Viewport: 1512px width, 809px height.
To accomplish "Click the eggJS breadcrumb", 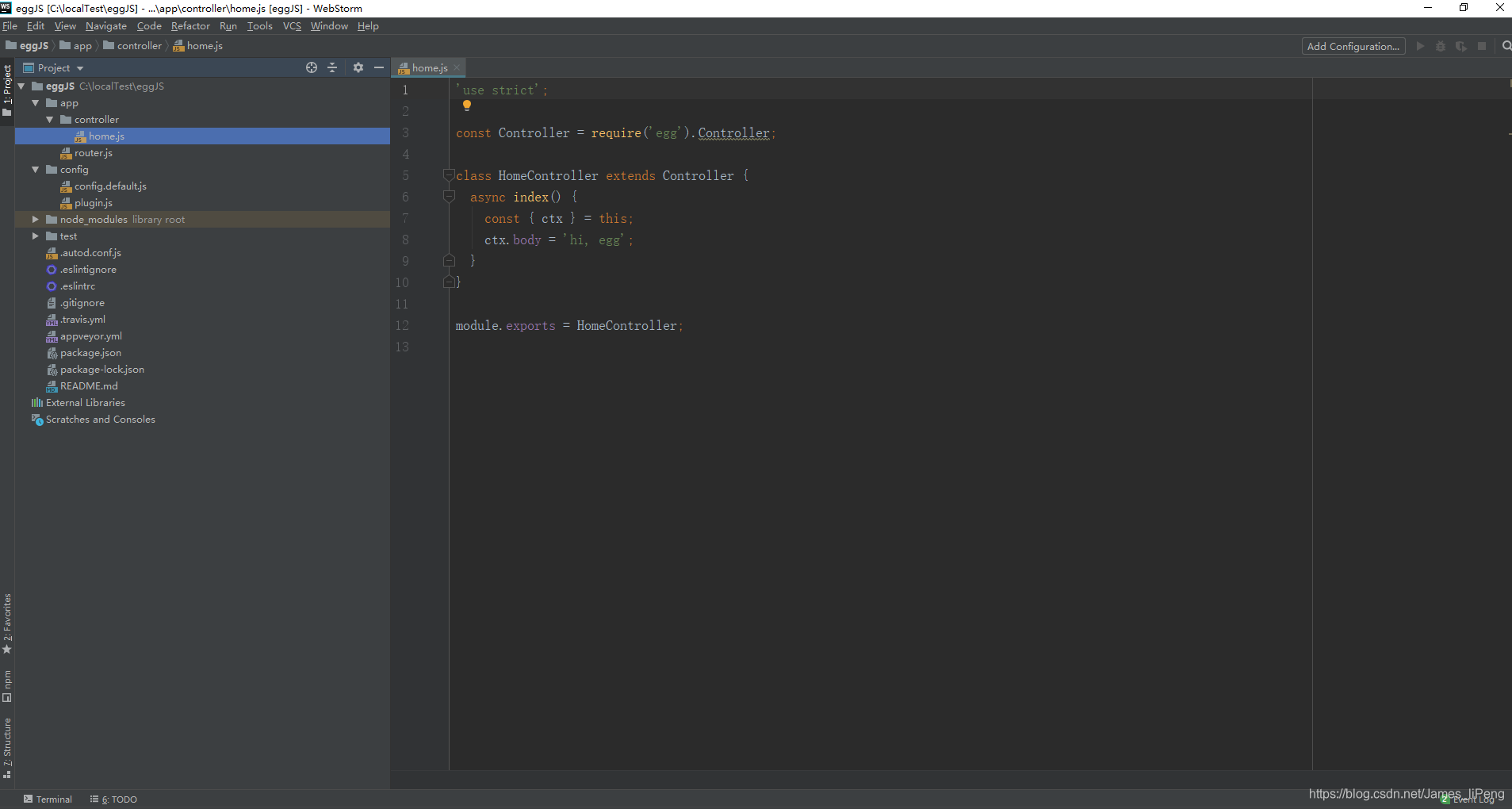I will tap(27, 46).
